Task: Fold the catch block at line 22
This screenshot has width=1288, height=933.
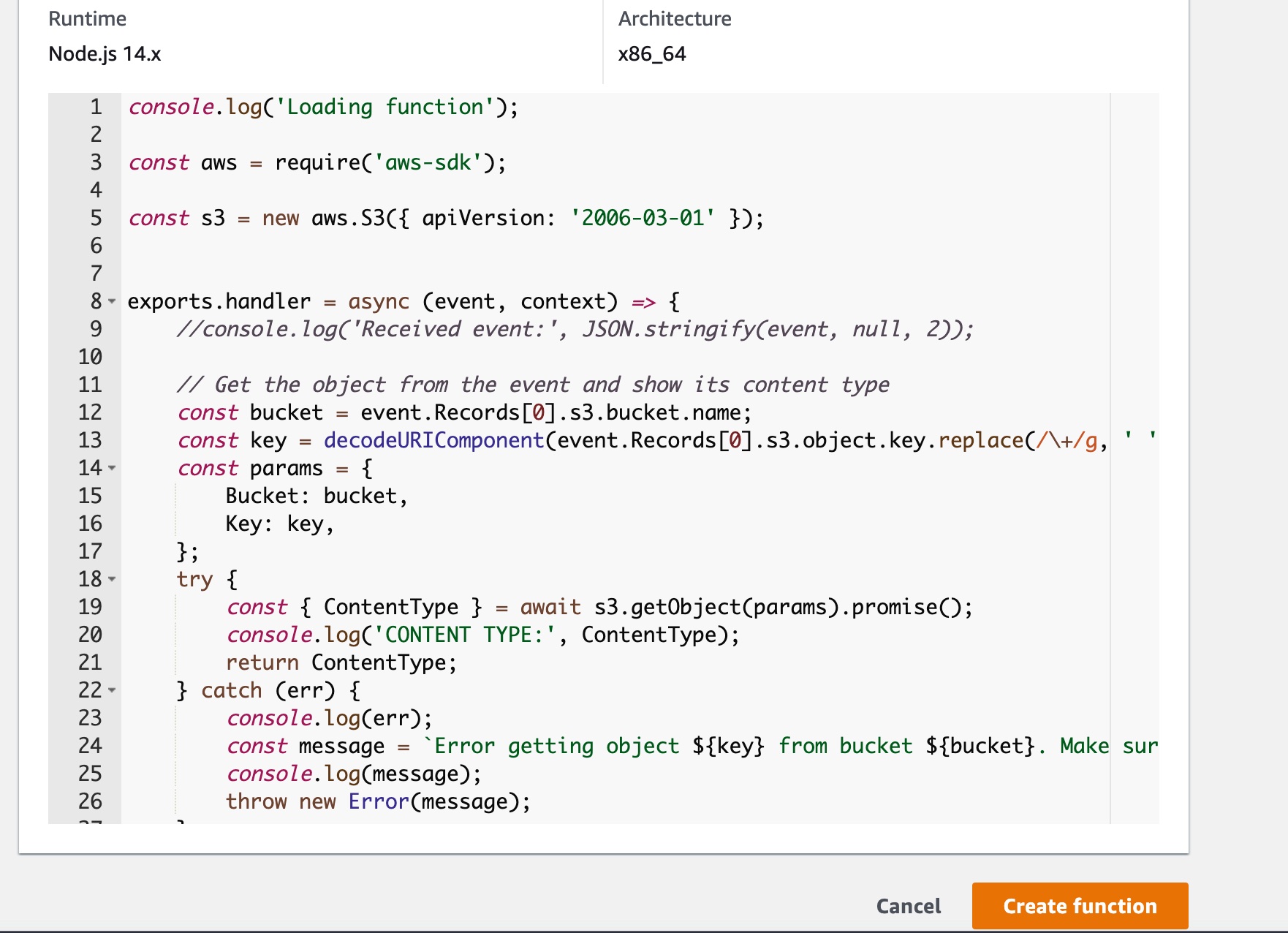Action: tap(112, 690)
